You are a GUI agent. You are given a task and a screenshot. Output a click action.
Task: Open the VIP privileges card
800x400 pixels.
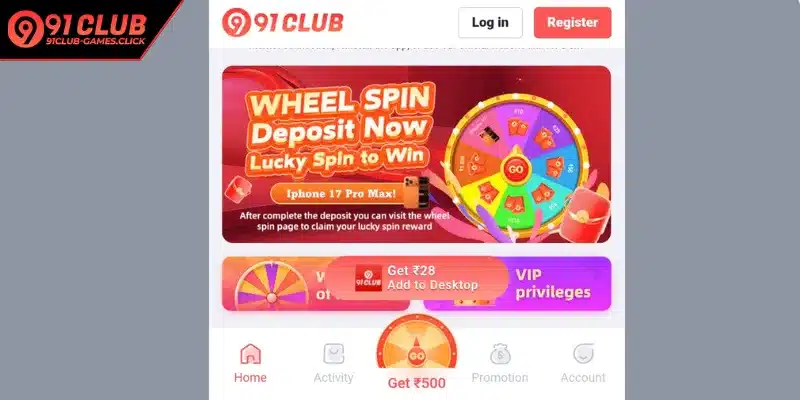coord(517,284)
